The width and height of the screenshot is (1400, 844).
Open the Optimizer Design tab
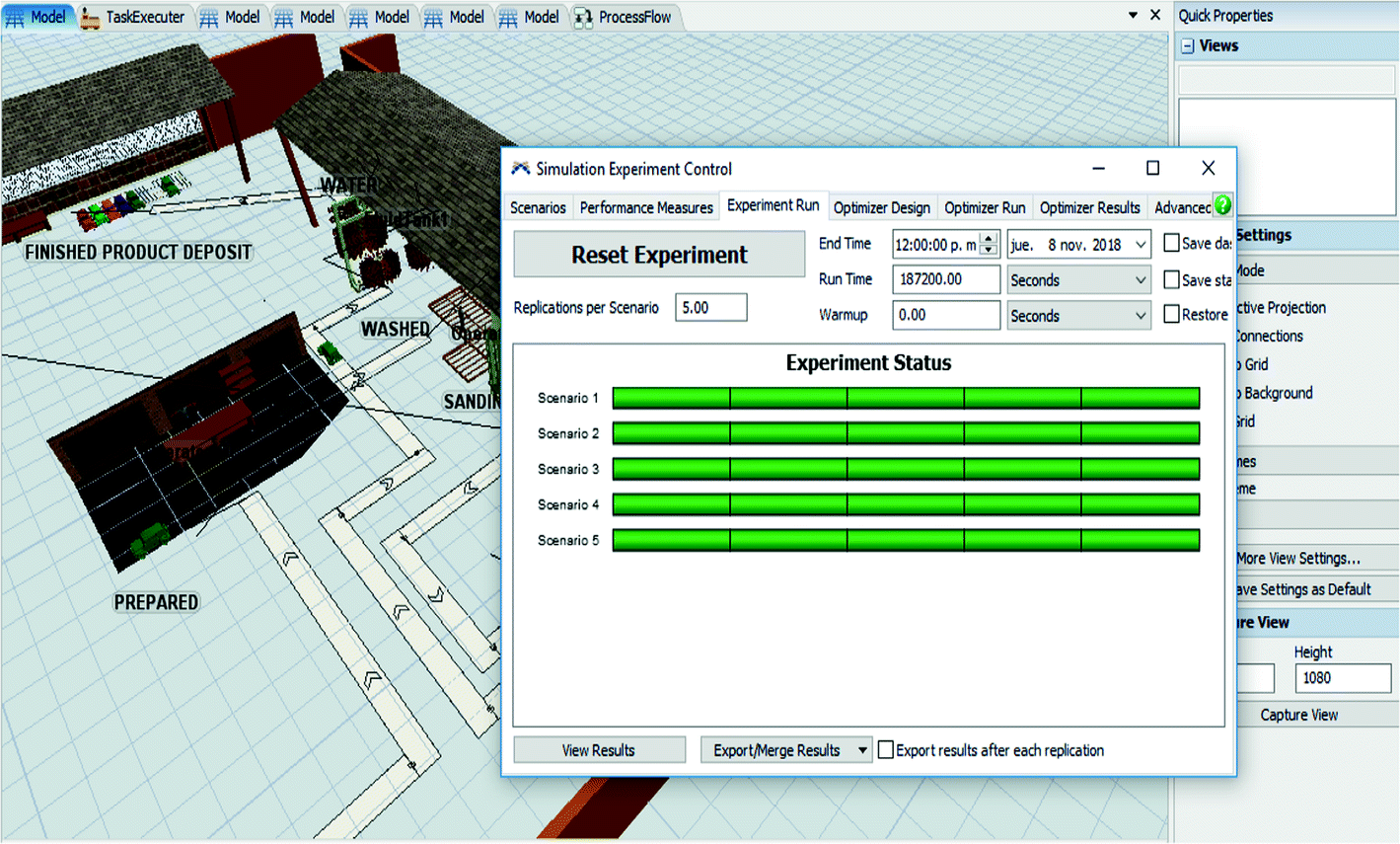881,207
